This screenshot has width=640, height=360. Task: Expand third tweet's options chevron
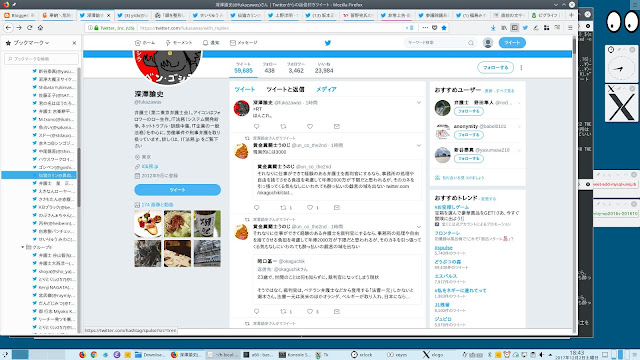tap(419, 227)
